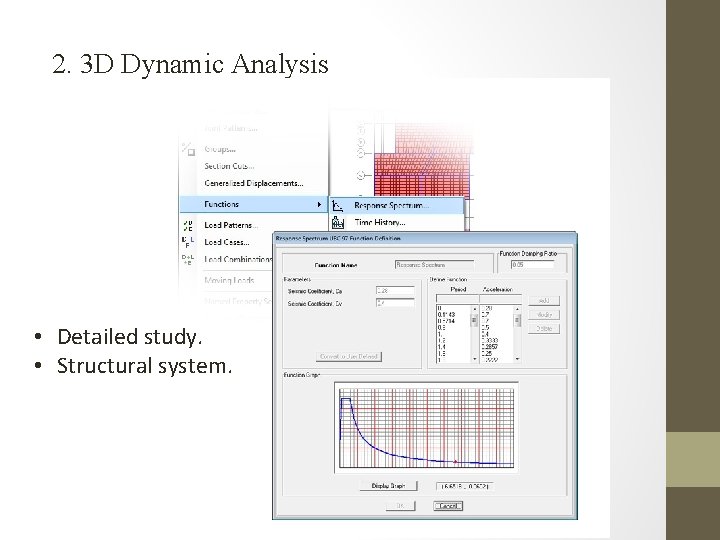The image size is (720, 540).
Task: Click the Acceleration entry box above list
Action: coord(501,298)
